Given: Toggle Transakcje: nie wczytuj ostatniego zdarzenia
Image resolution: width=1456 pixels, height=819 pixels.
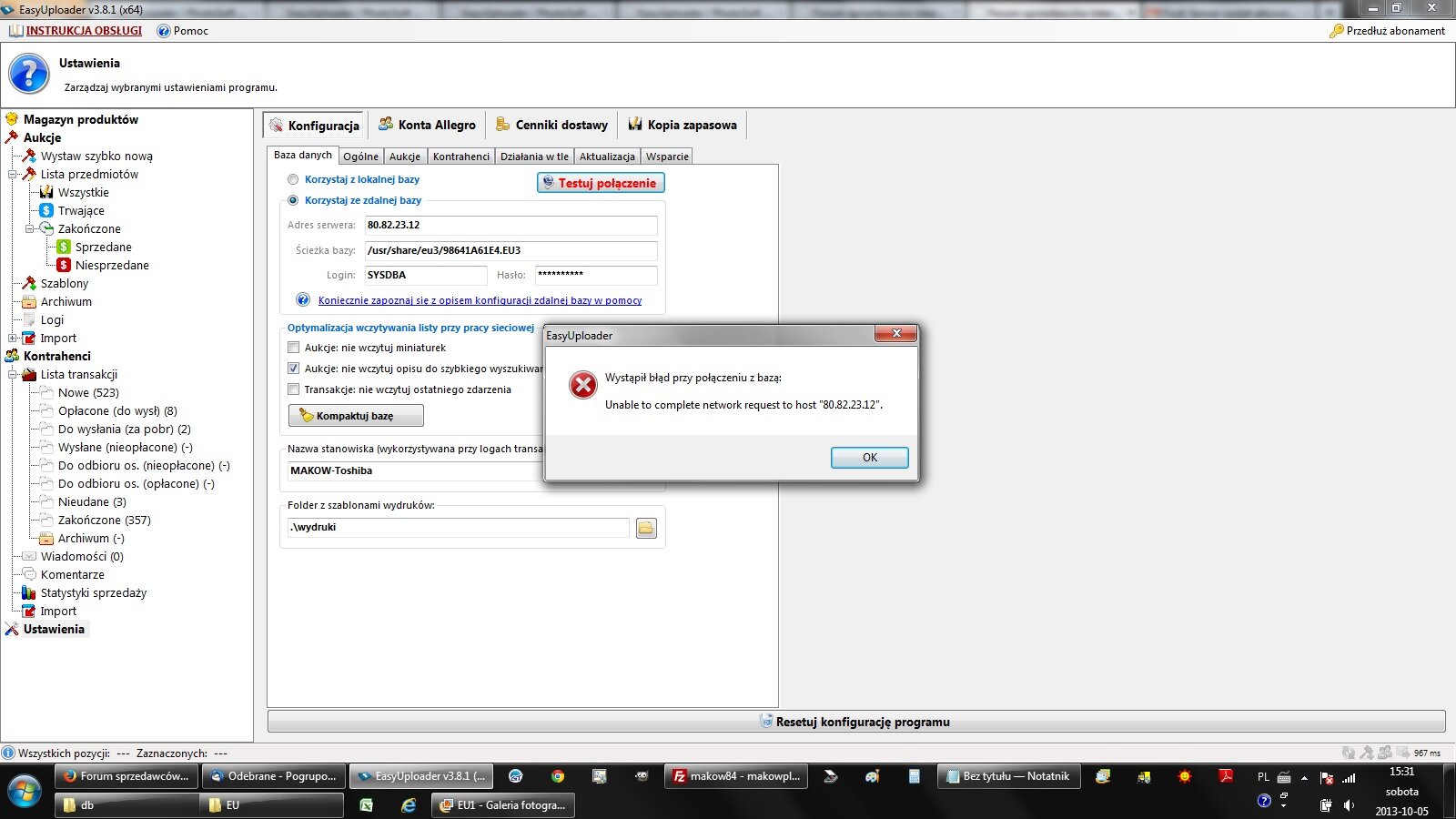Looking at the screenshot, I should pos(293,389).
